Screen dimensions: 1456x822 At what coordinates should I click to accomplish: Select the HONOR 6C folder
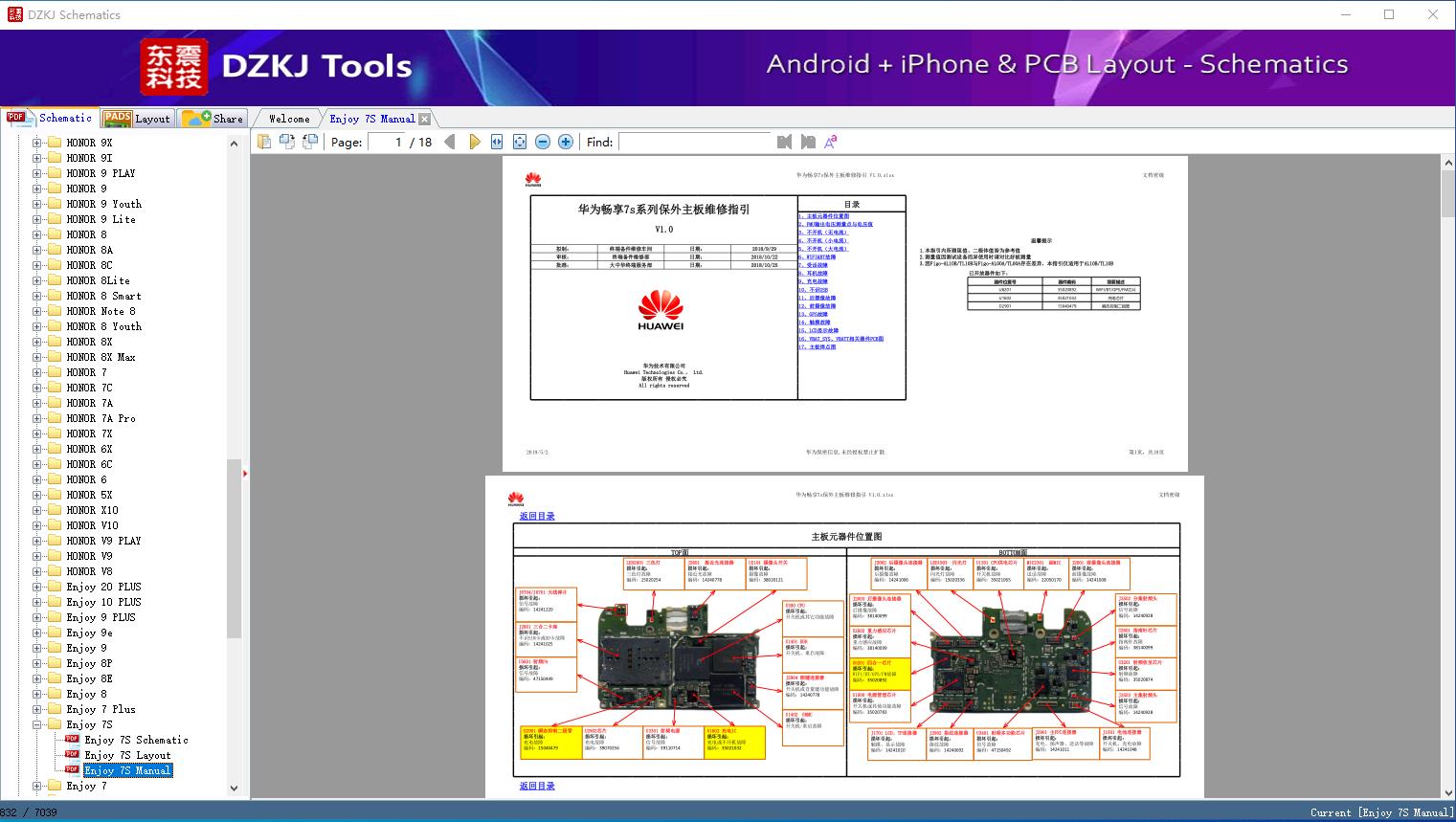pos(89,464)
